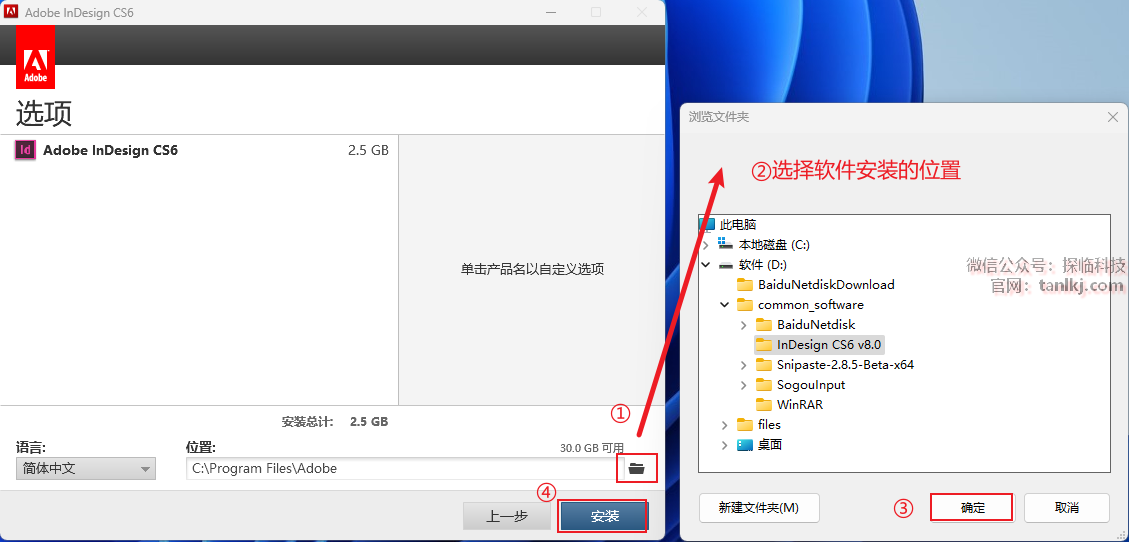The width and height of the screenshot is (1129, 542).
Task: Collapse the 软件 (D:) node
Action: tap(705, 265)
